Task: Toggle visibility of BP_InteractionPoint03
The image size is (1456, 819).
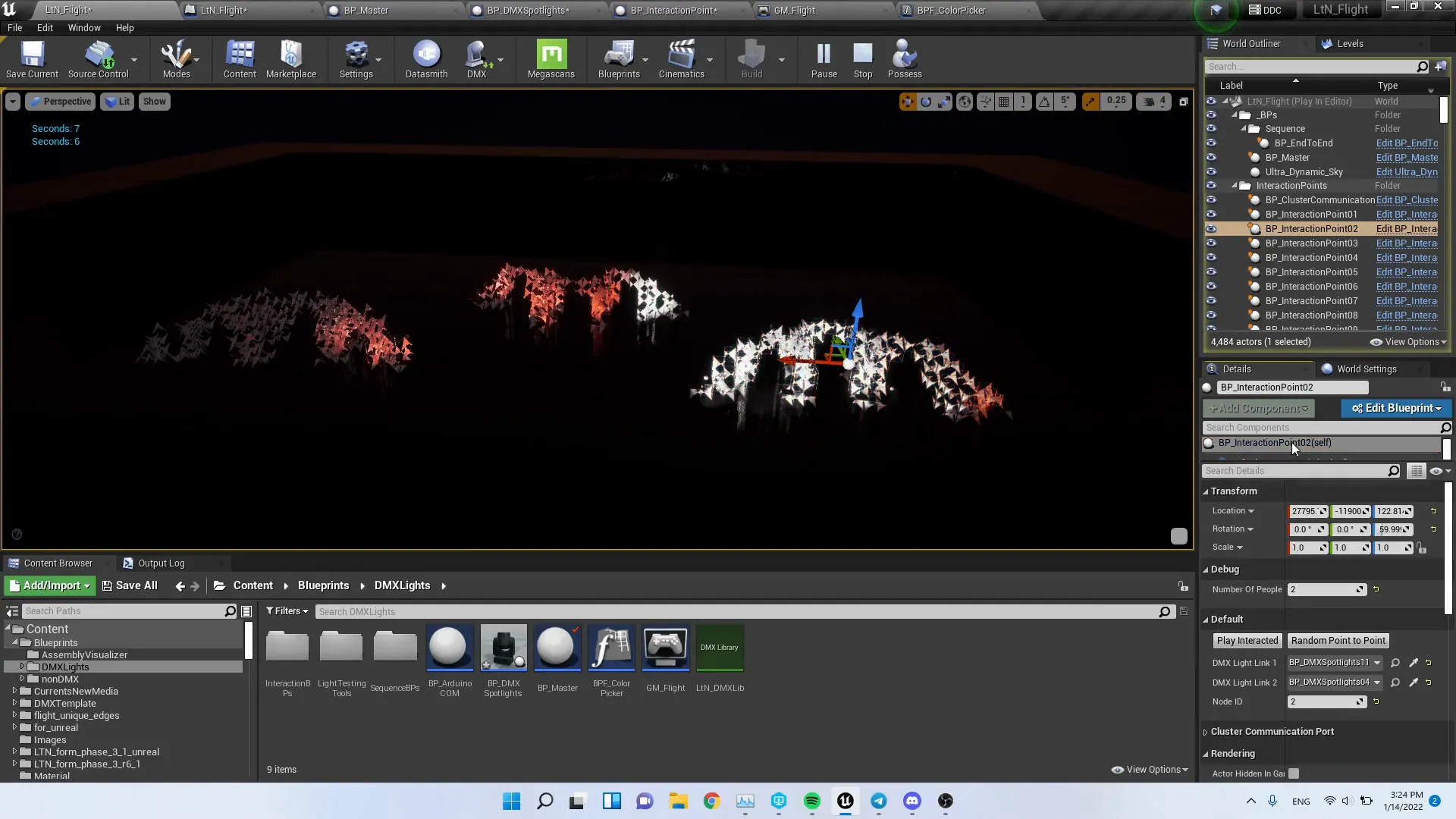Action: click(1211, 243)
